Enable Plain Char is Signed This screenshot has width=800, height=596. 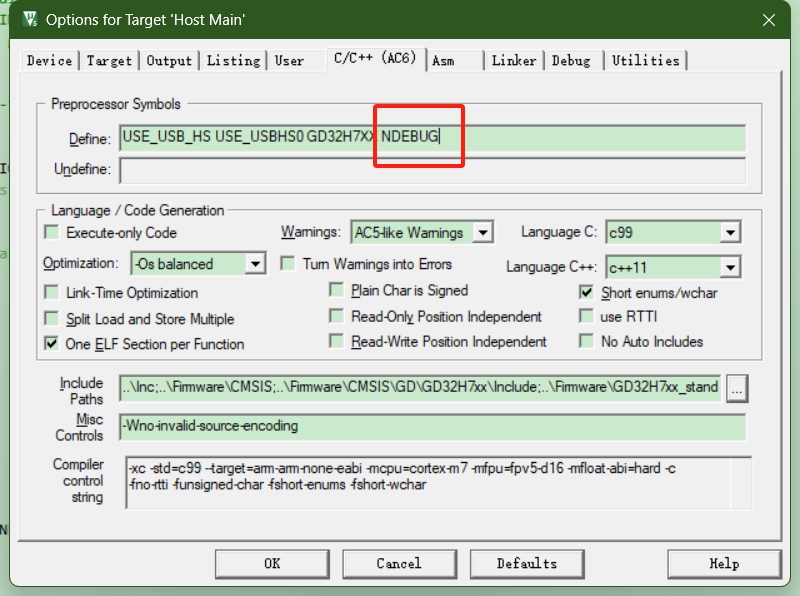point(337,289)
